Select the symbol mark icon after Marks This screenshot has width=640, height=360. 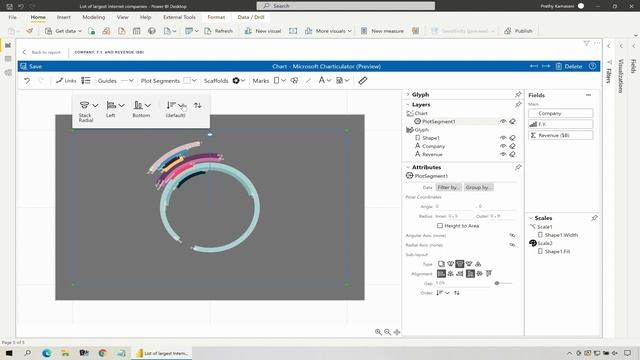(294, 81)
